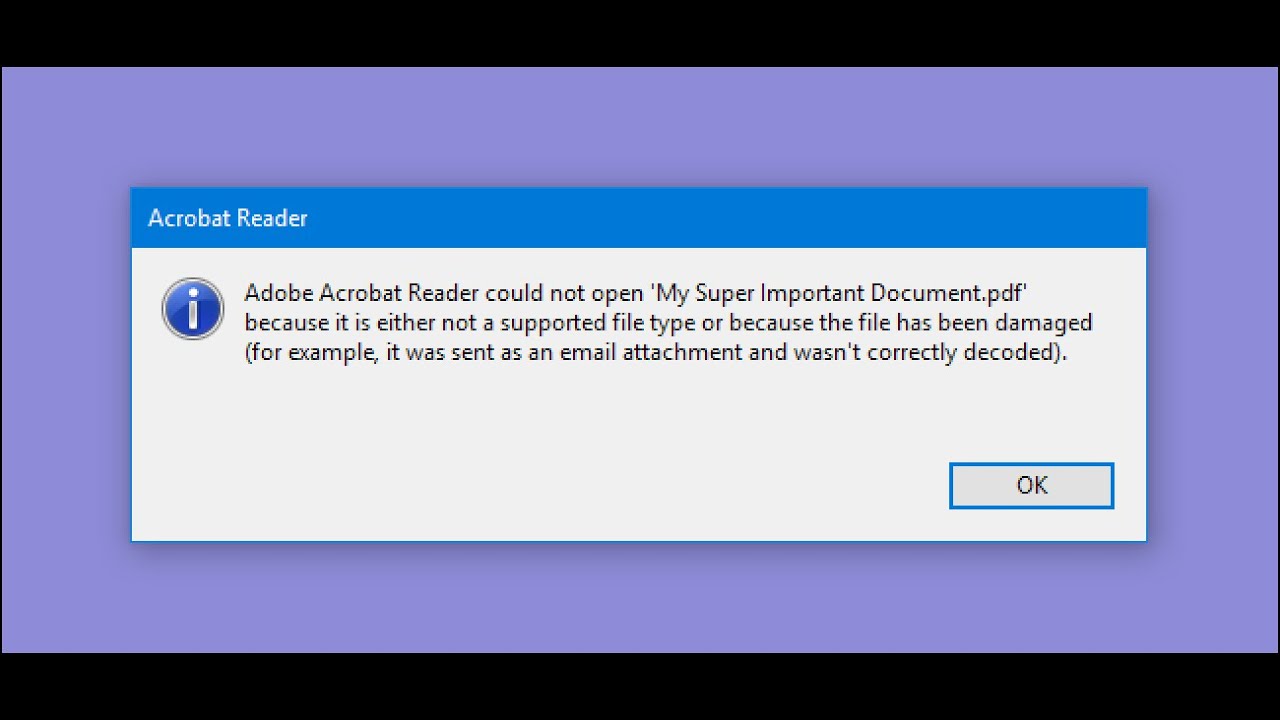Click the phrase 'email attachment'
The height and width of the screenshot is (720, 1280).
point(667,352)
